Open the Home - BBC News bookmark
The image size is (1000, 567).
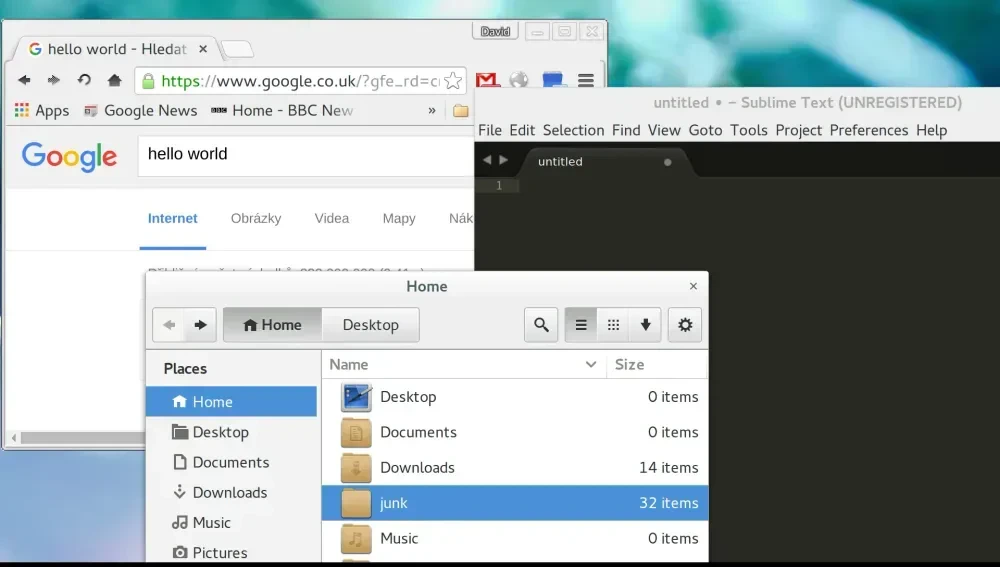(x=282, y=110)
